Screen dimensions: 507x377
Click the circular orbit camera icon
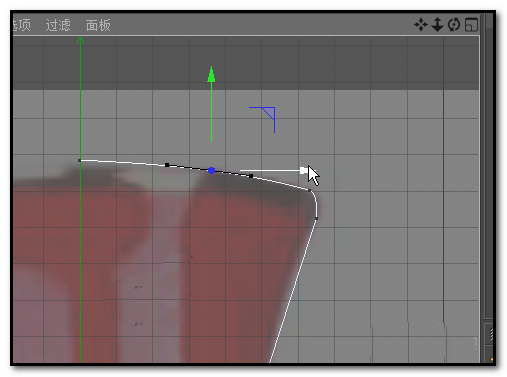[x=454, y=25]
